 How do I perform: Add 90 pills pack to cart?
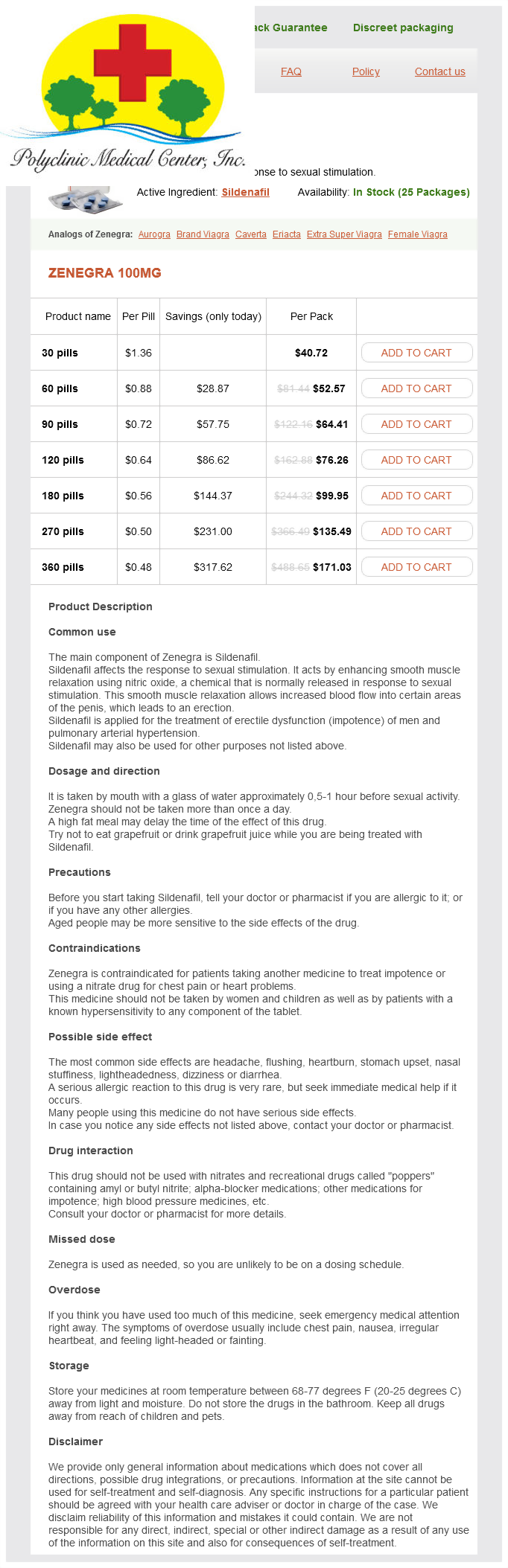[416, 424]
